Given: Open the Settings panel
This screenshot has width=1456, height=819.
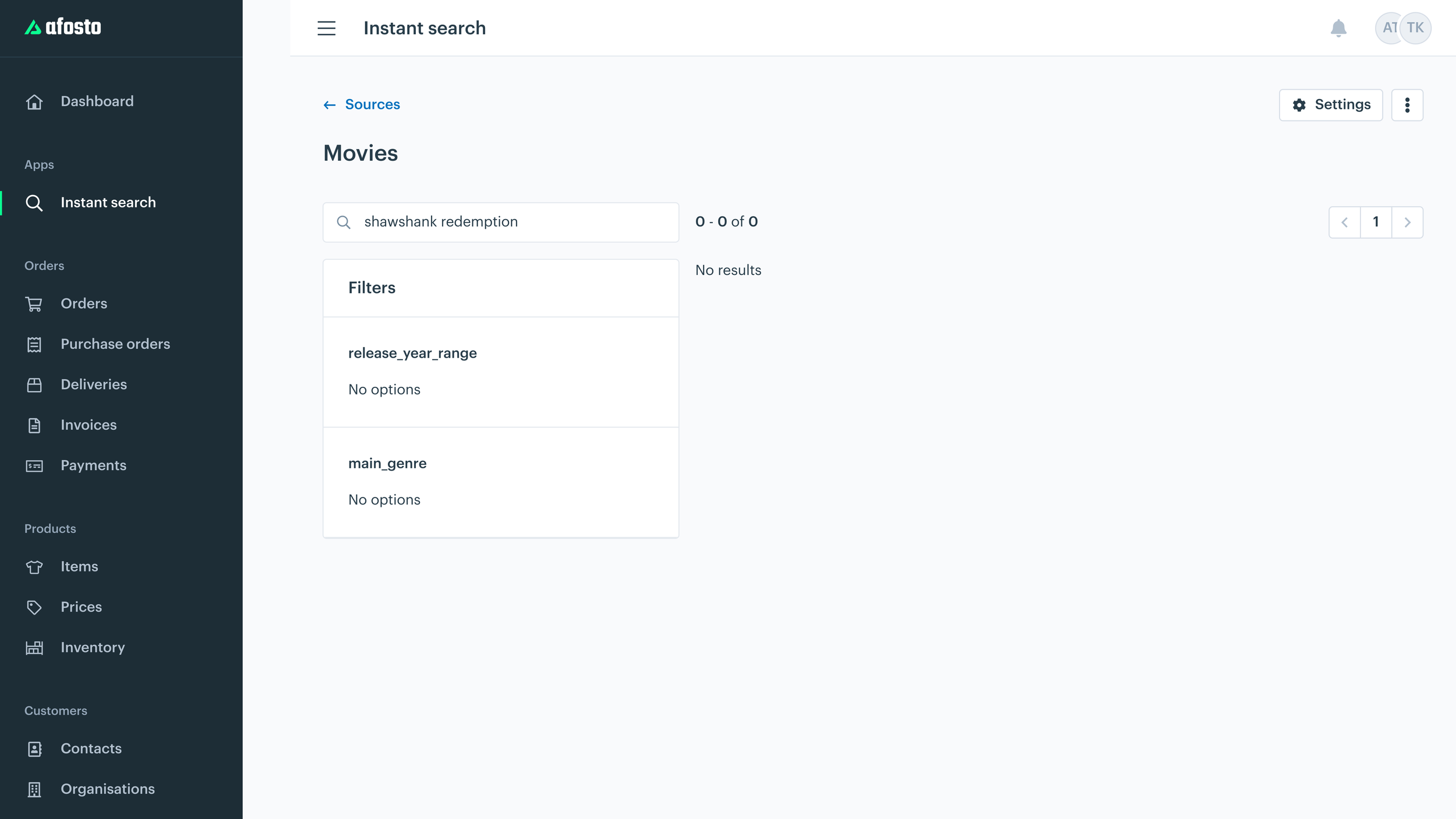Looking at the screenshot, I should point(1331,104).
